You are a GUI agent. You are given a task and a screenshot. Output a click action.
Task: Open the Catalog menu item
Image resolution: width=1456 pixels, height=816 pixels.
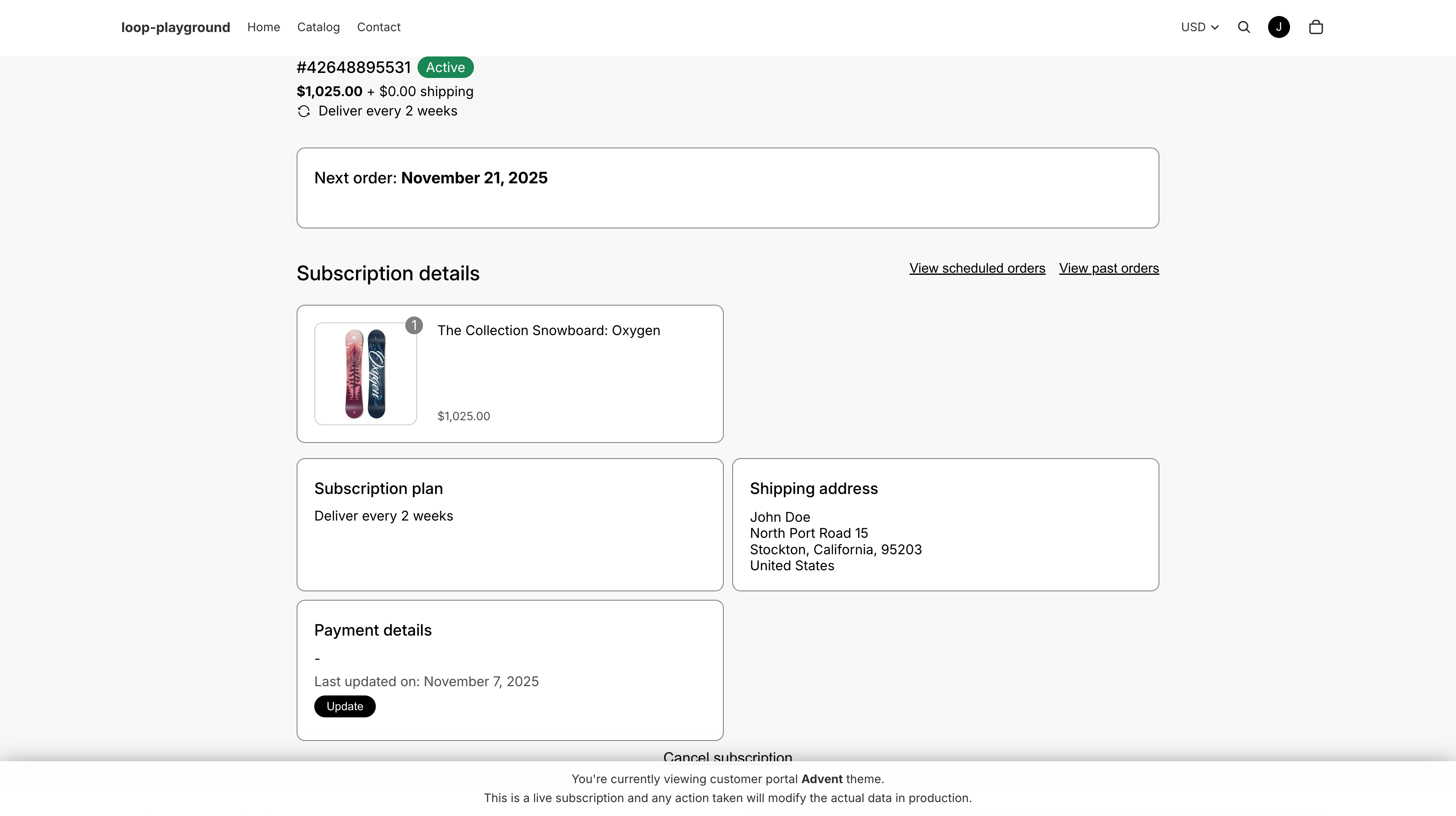click(x=318, y=27)
